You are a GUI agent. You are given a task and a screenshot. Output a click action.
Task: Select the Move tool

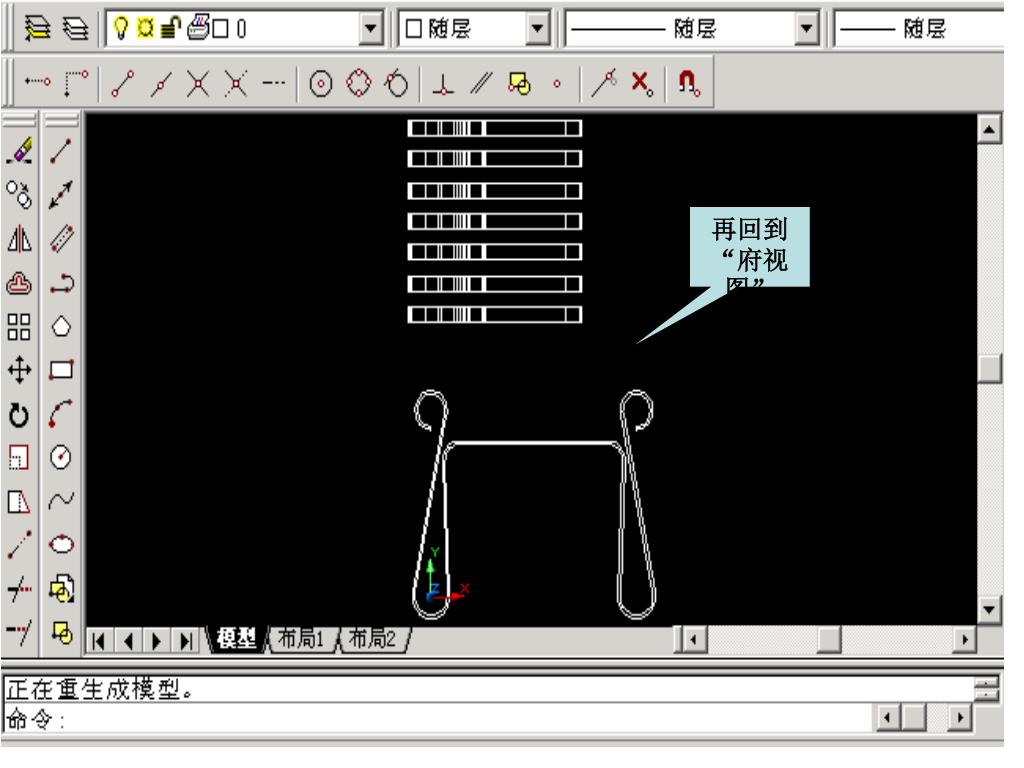(x=20, y=370)
